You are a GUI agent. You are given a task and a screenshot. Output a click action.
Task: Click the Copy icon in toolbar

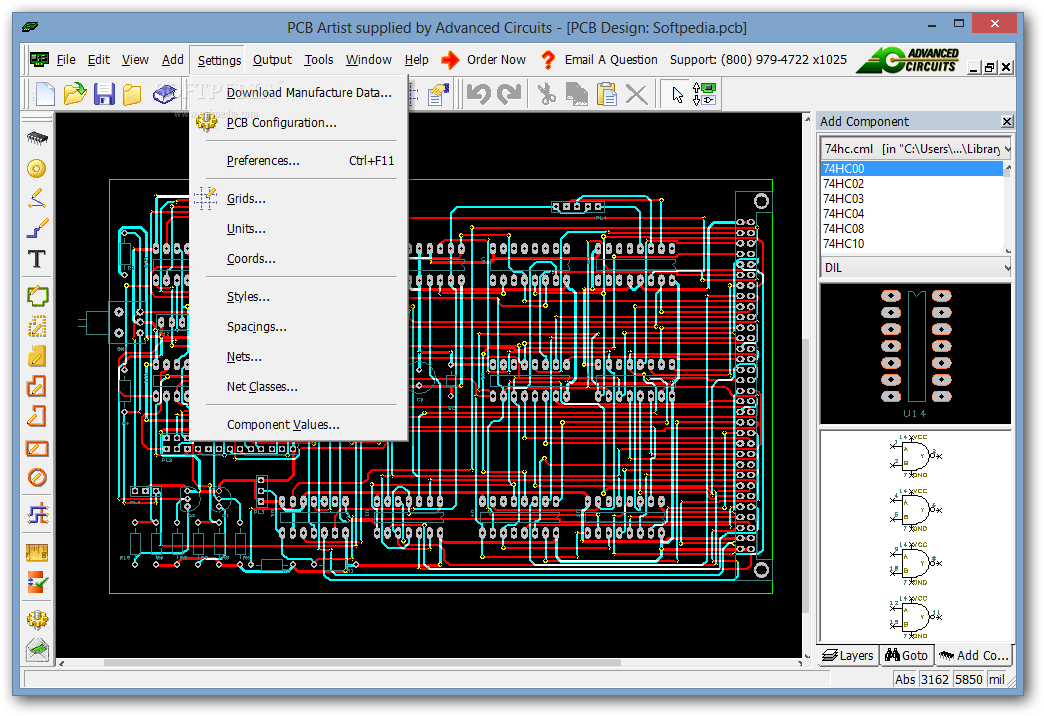point(577,94)
